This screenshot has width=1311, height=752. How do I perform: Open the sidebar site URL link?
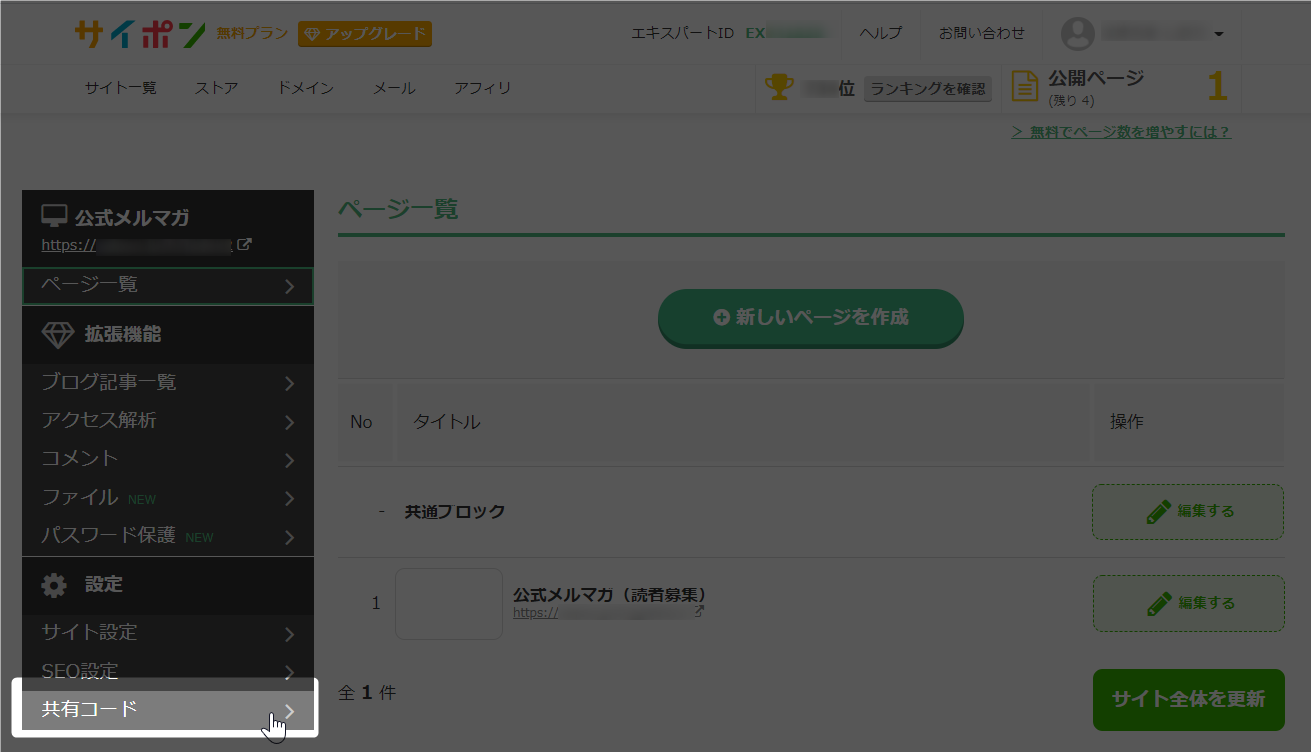pos(137,244)
